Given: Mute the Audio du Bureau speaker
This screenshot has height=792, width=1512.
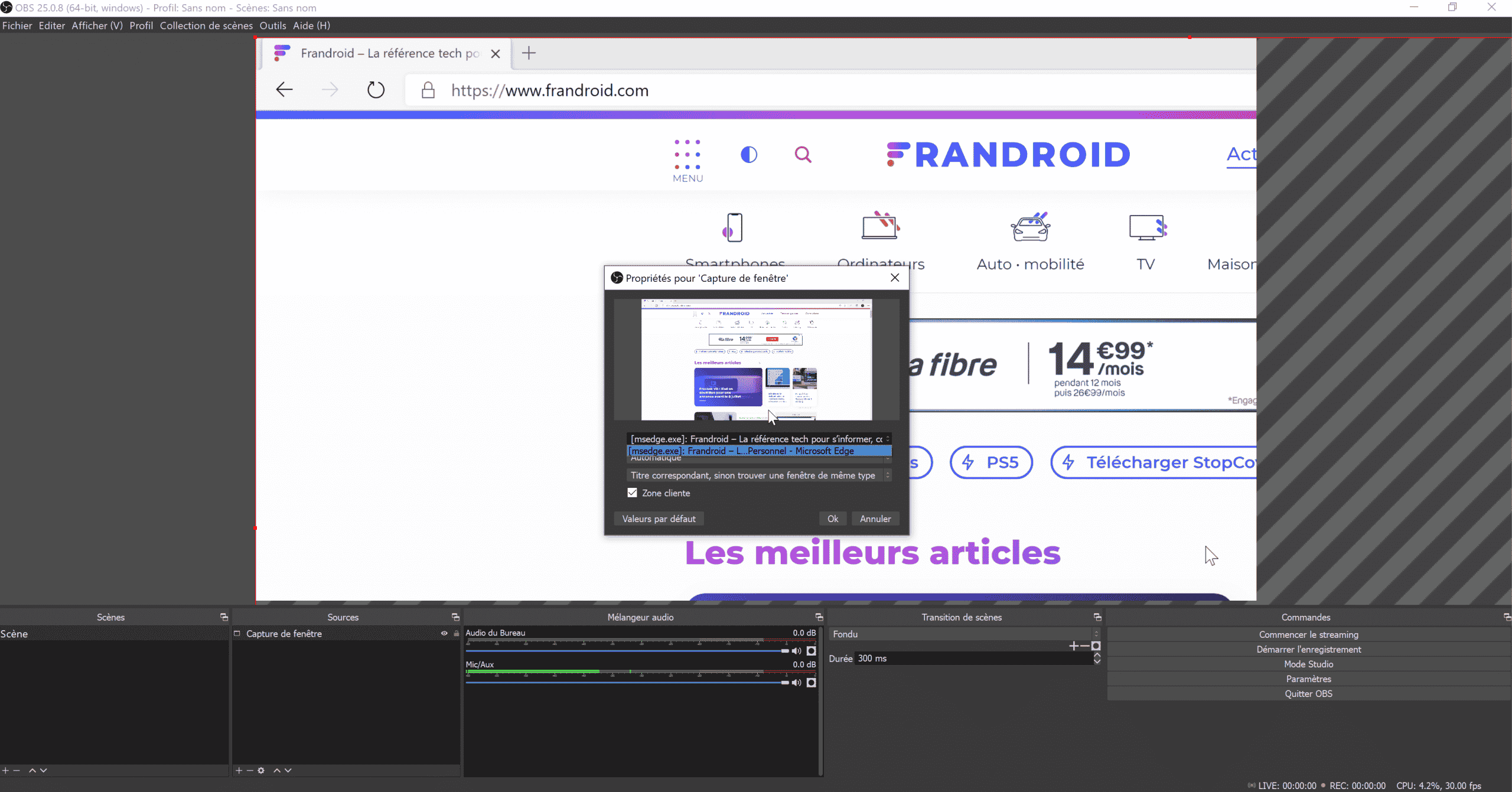Looking at the screenshot, I should [x=796, y=651].
